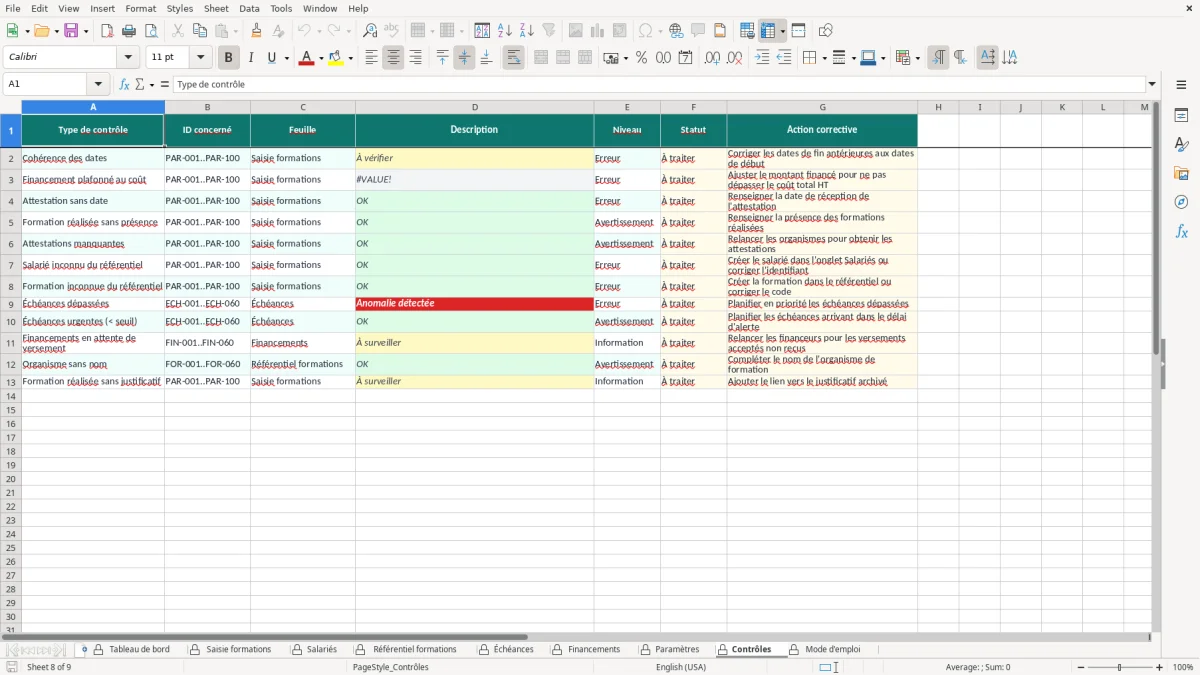
Task: Click the Save document icon
Action: [x=71, y=31]
